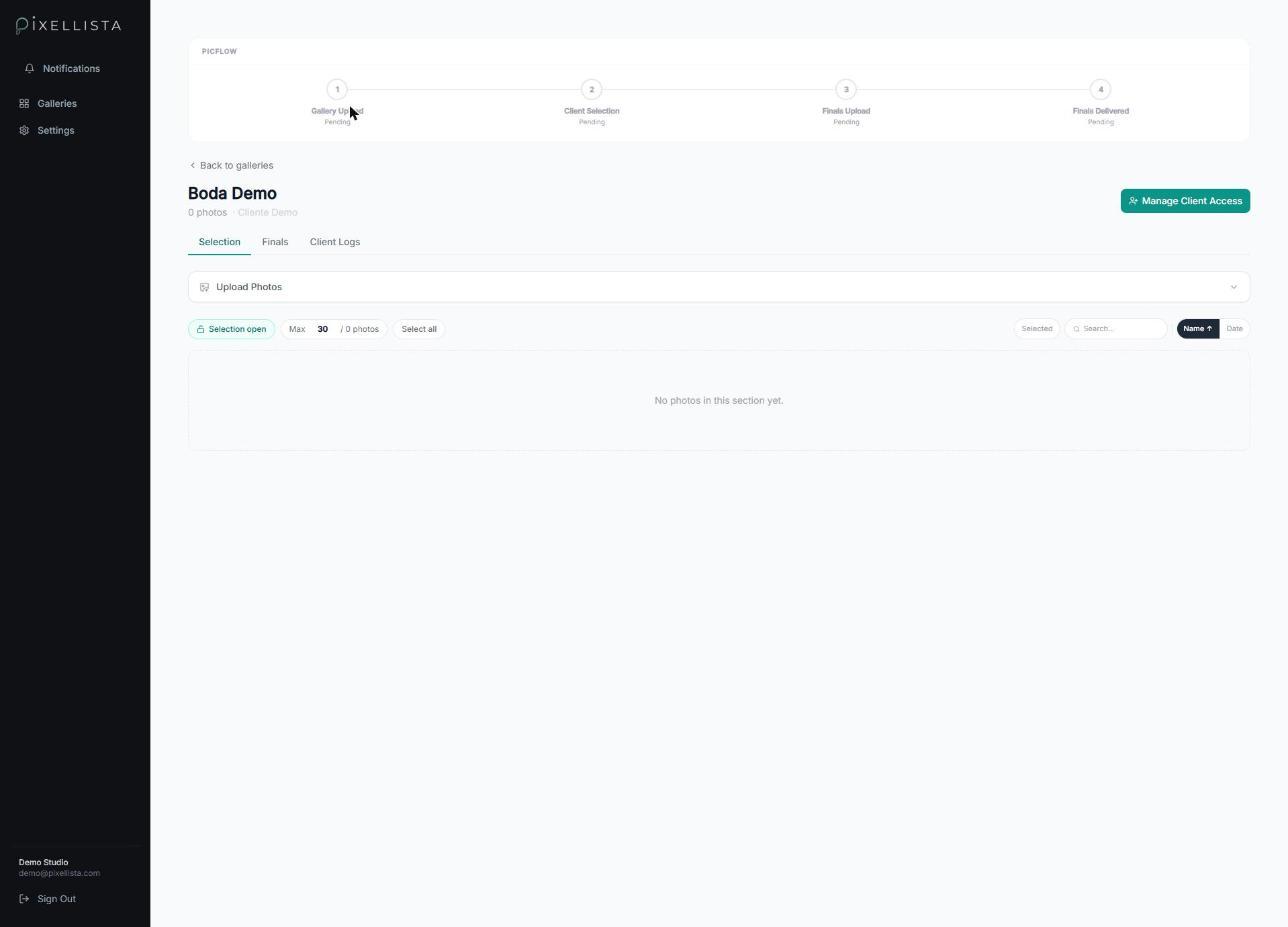Sign out of the account
Viewport: 1288px width, 927px height.
click(48, 899)
